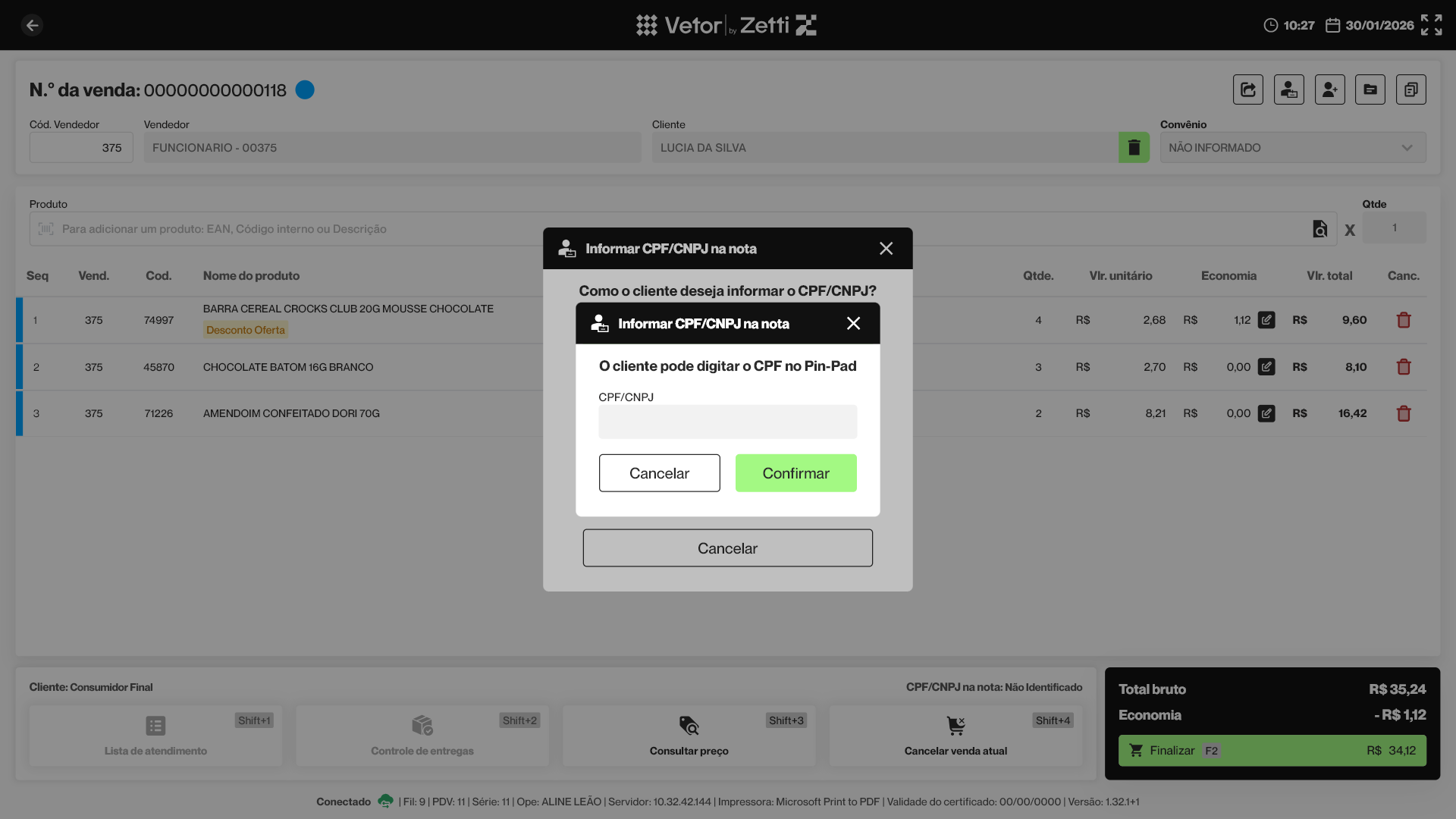
Task: Click the blue status dot by sale number
Action: [x=305, y=90]
